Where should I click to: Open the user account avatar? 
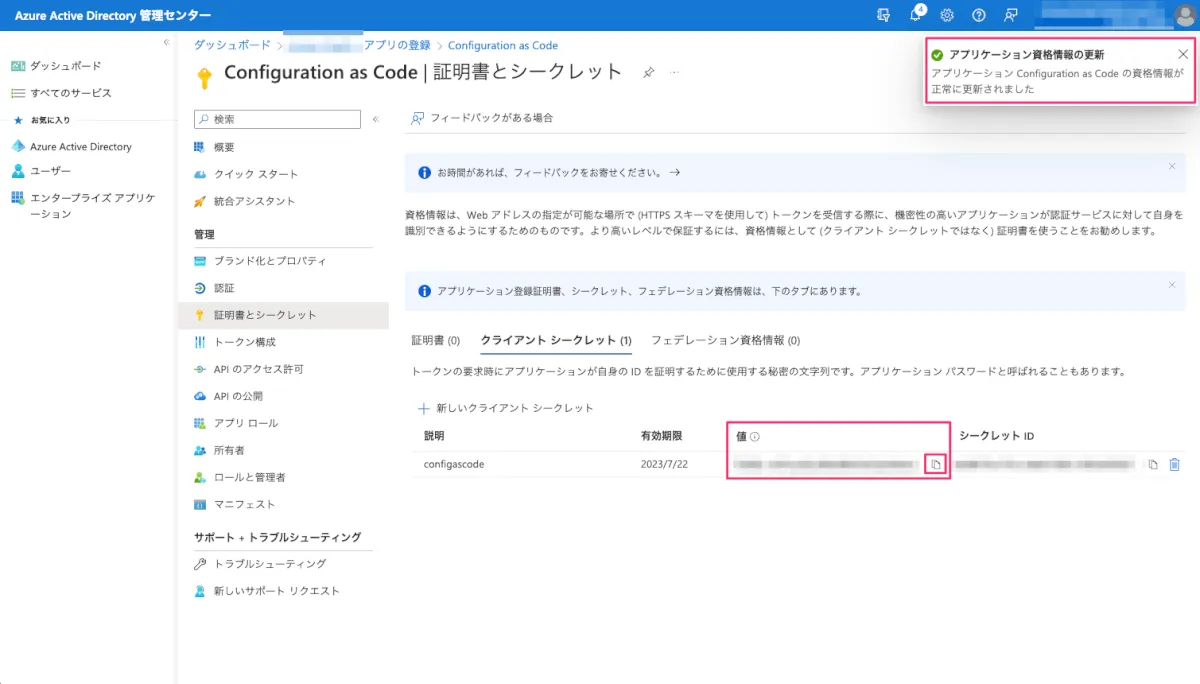pyautogui.click(x=1184, y=15)
